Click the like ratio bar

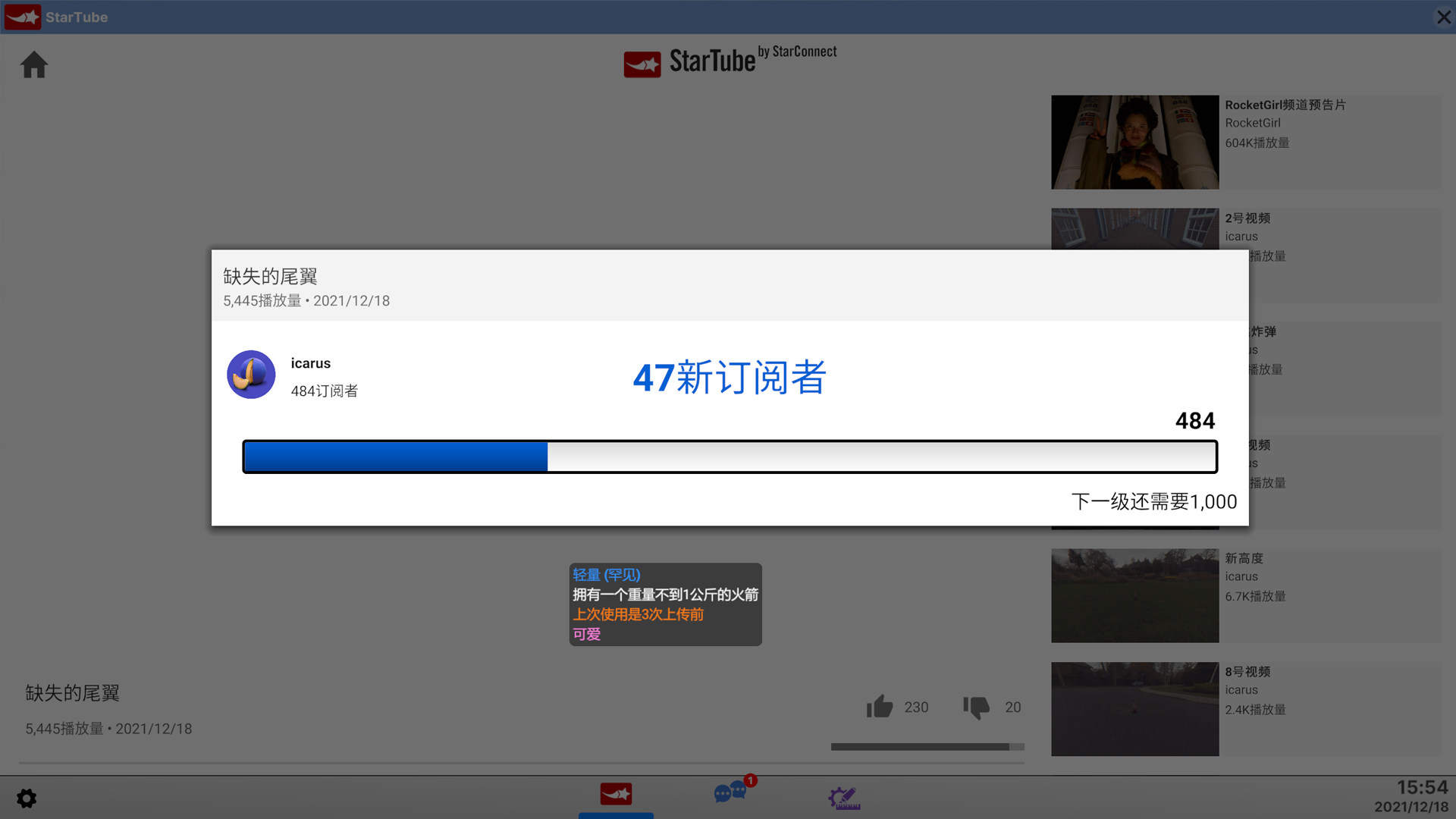pyautogui.click(x=927, y=747)
